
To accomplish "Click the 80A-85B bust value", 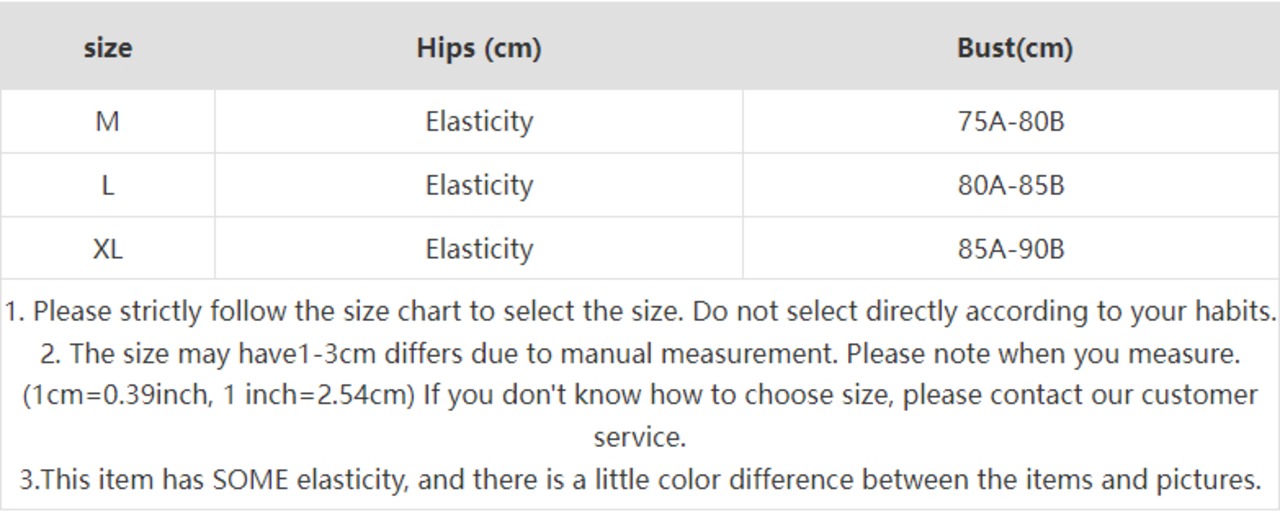I will [1011, 185].
